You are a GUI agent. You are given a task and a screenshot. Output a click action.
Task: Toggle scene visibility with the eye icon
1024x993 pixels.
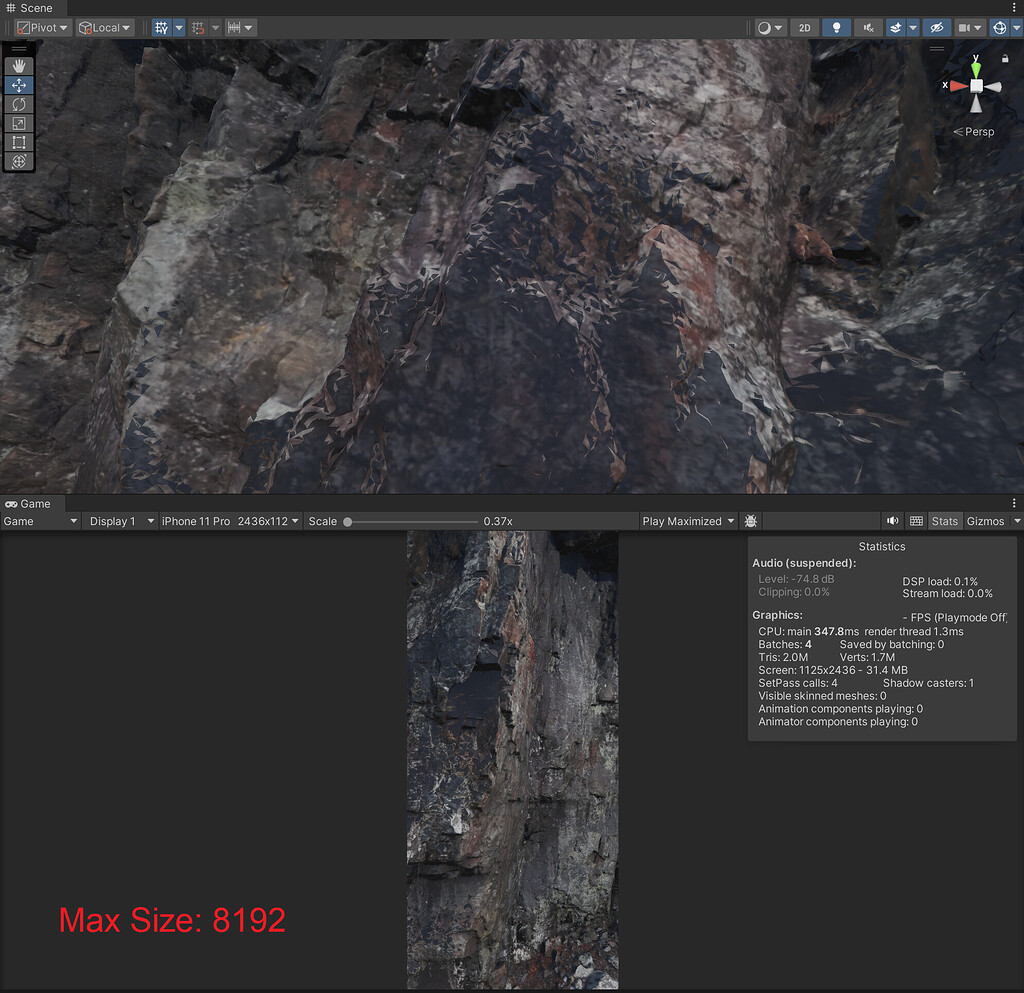click(x=937, y=27)
